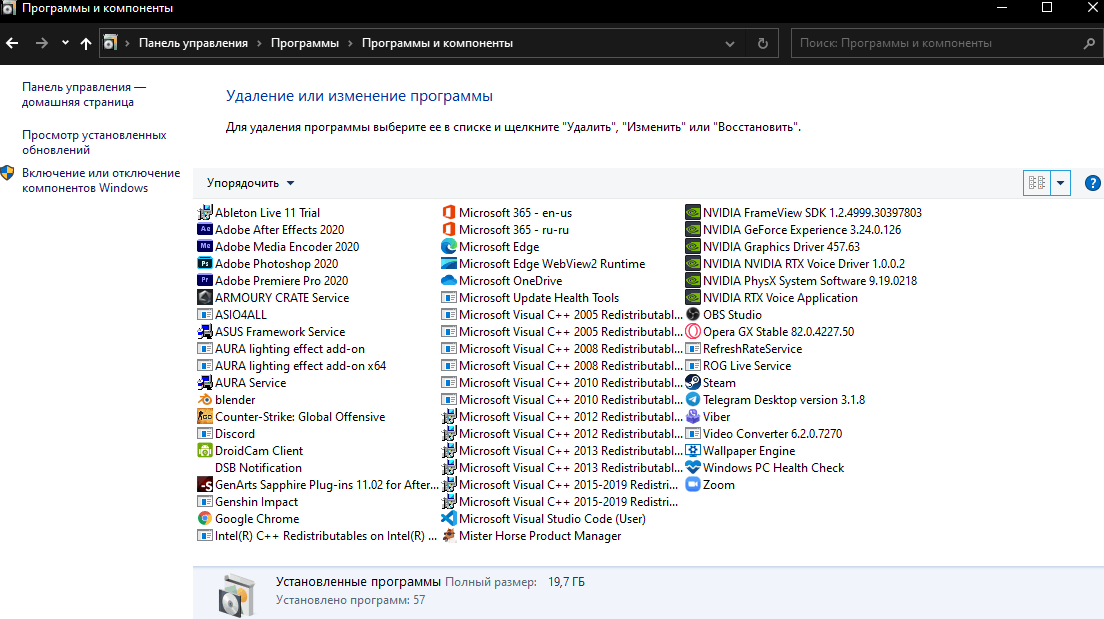
Task: Click the Adobe After Effects 2020 icon
Action: [x=204, y=230]
